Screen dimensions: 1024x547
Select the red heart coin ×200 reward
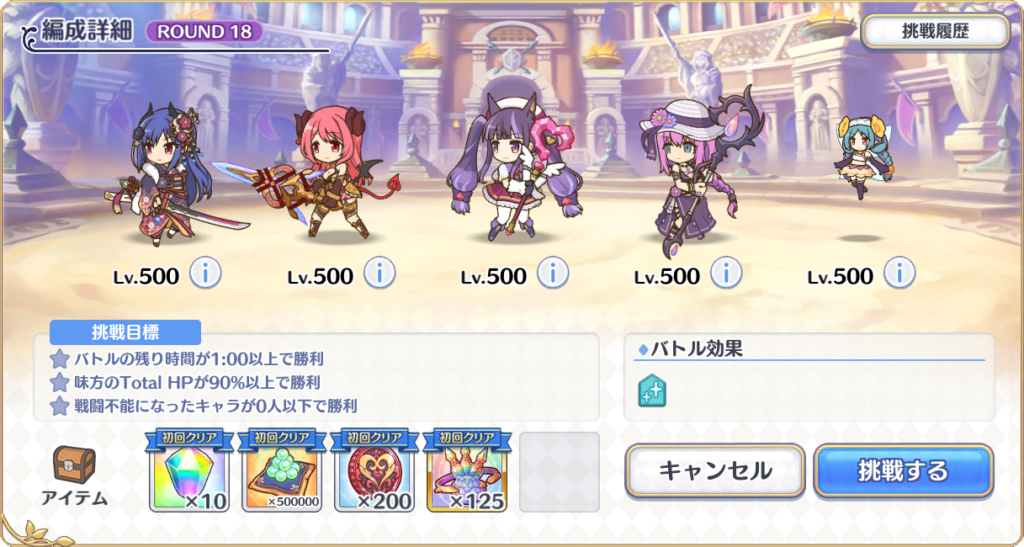click(375, 471)
